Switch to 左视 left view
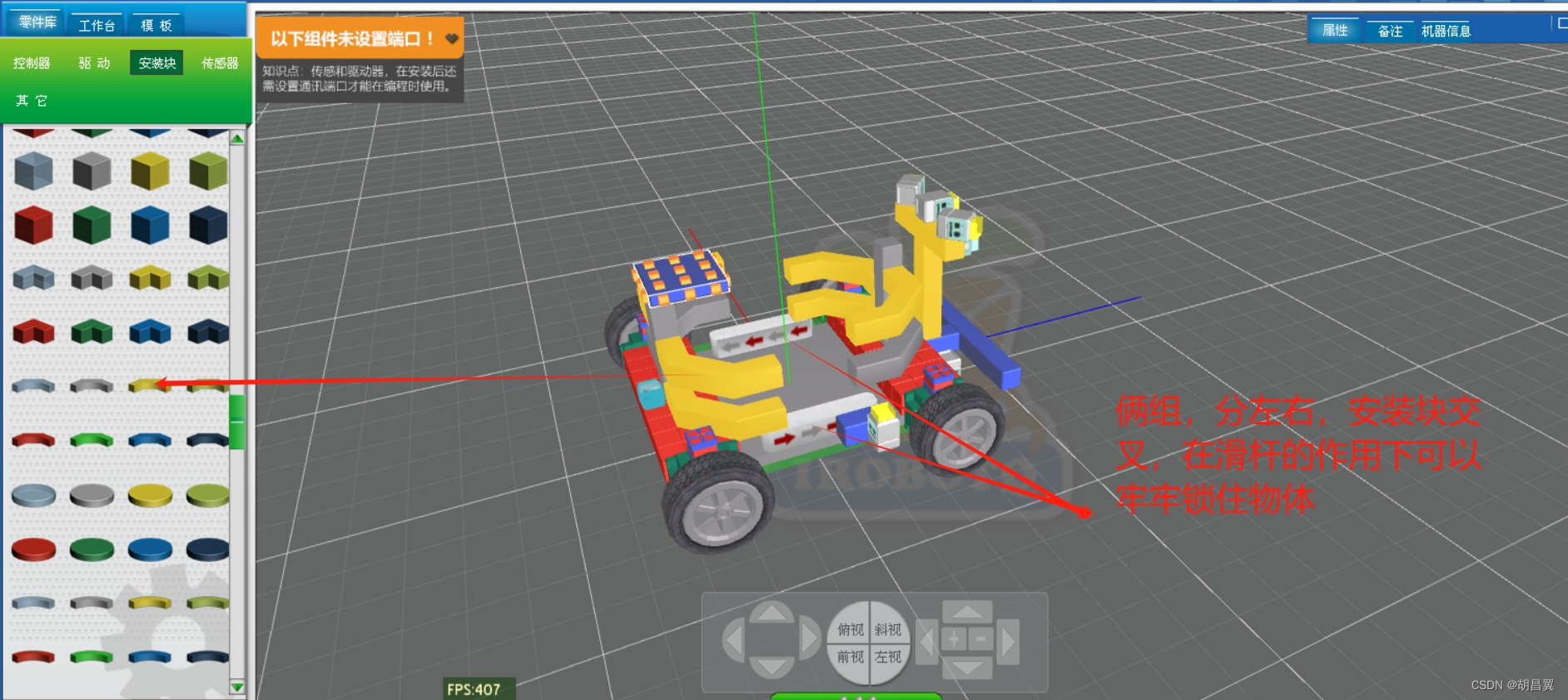This screenshot has height=700, width=1568. click(888, 657)
